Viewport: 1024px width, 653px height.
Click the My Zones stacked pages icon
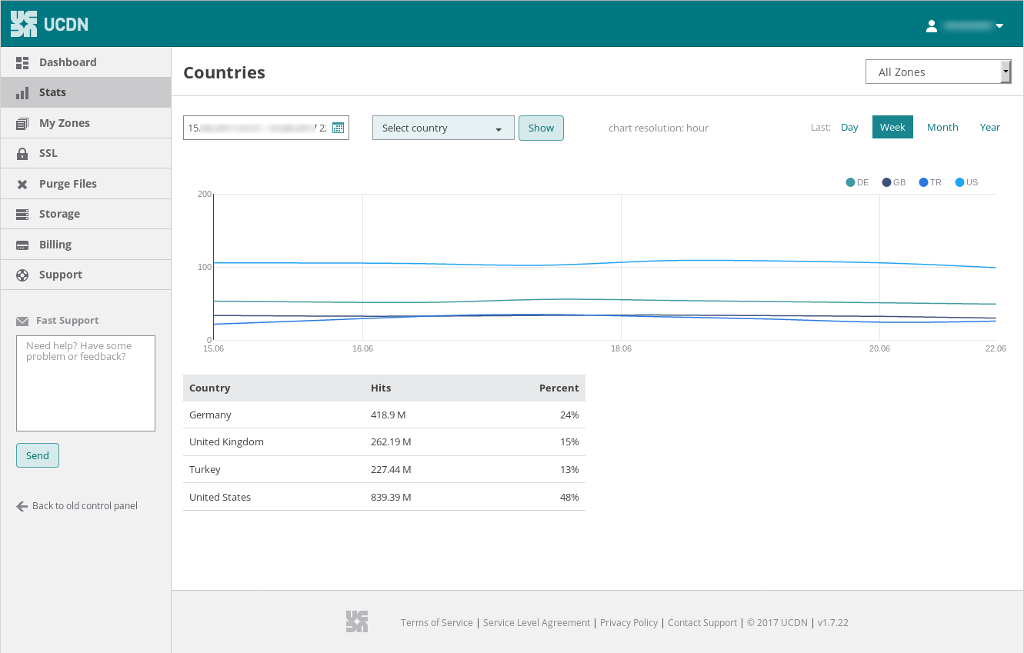(22, 124)
